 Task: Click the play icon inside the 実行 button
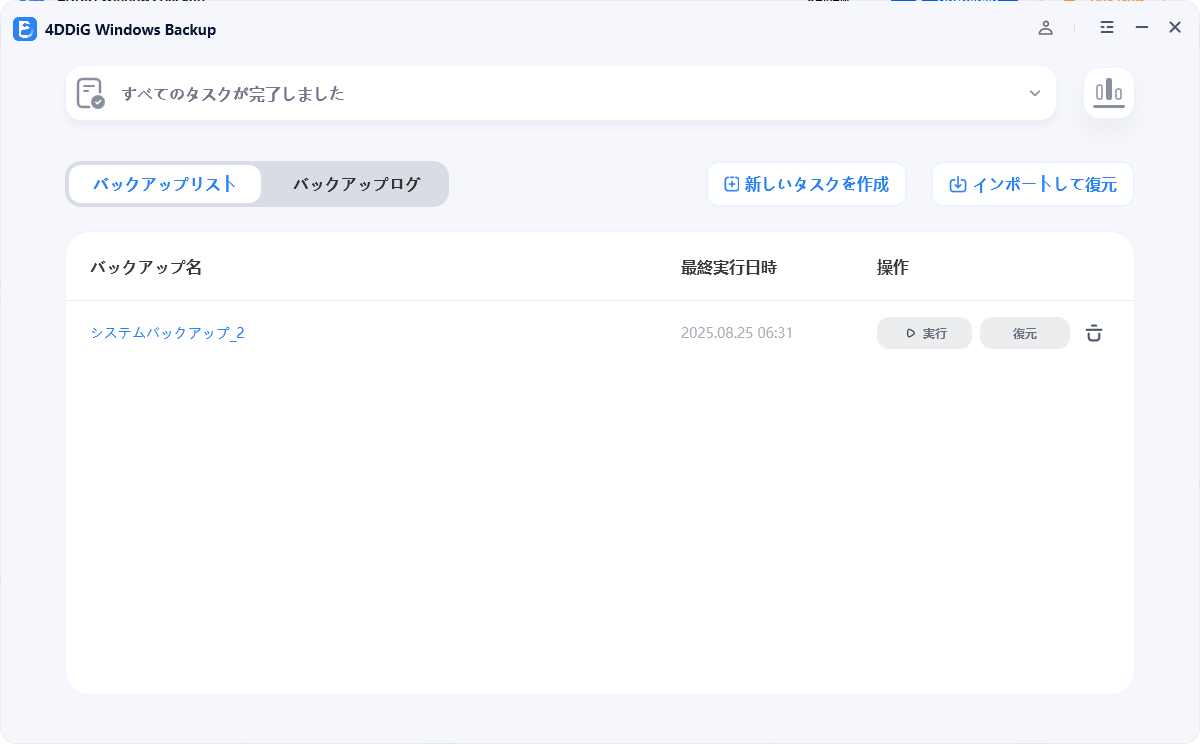908,332
